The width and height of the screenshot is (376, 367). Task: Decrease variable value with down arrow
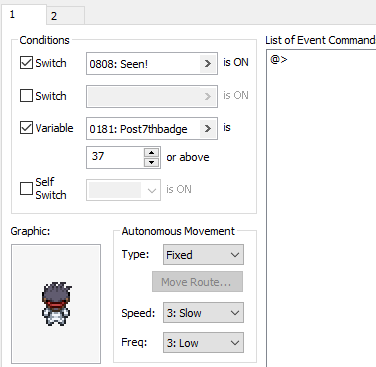coord(152,162)
